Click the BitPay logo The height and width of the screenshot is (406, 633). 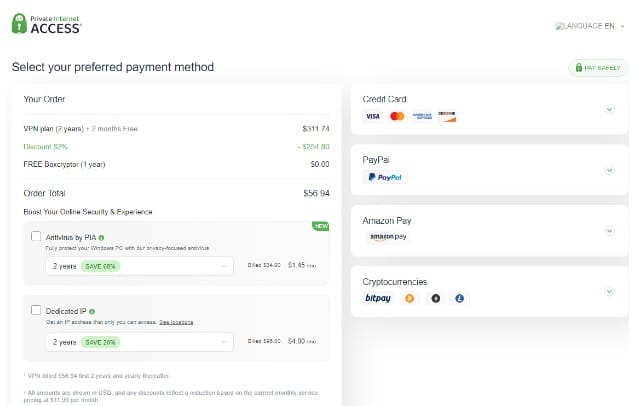point(378,298)
